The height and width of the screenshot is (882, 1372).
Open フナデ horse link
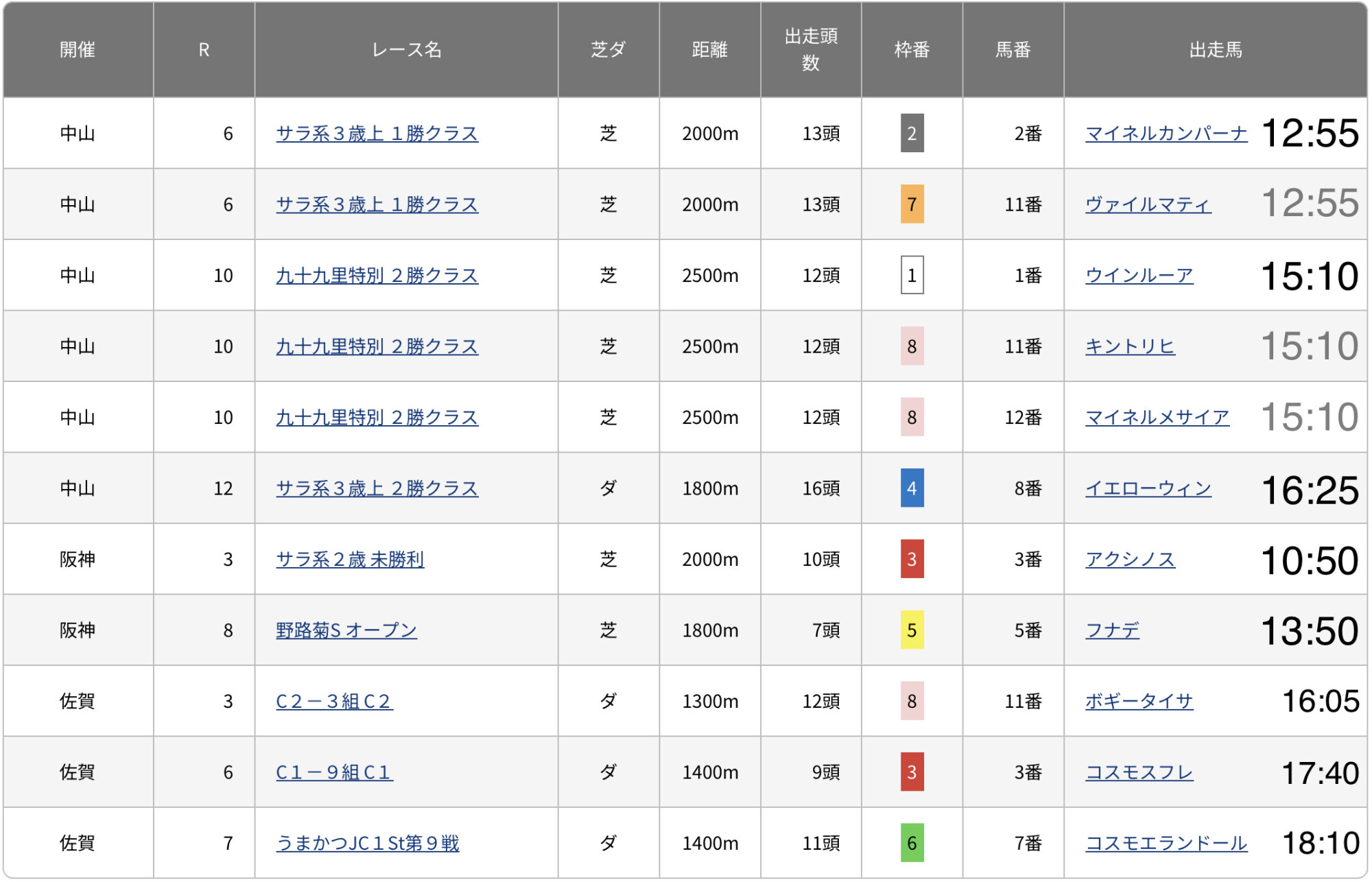[1112, 630]
